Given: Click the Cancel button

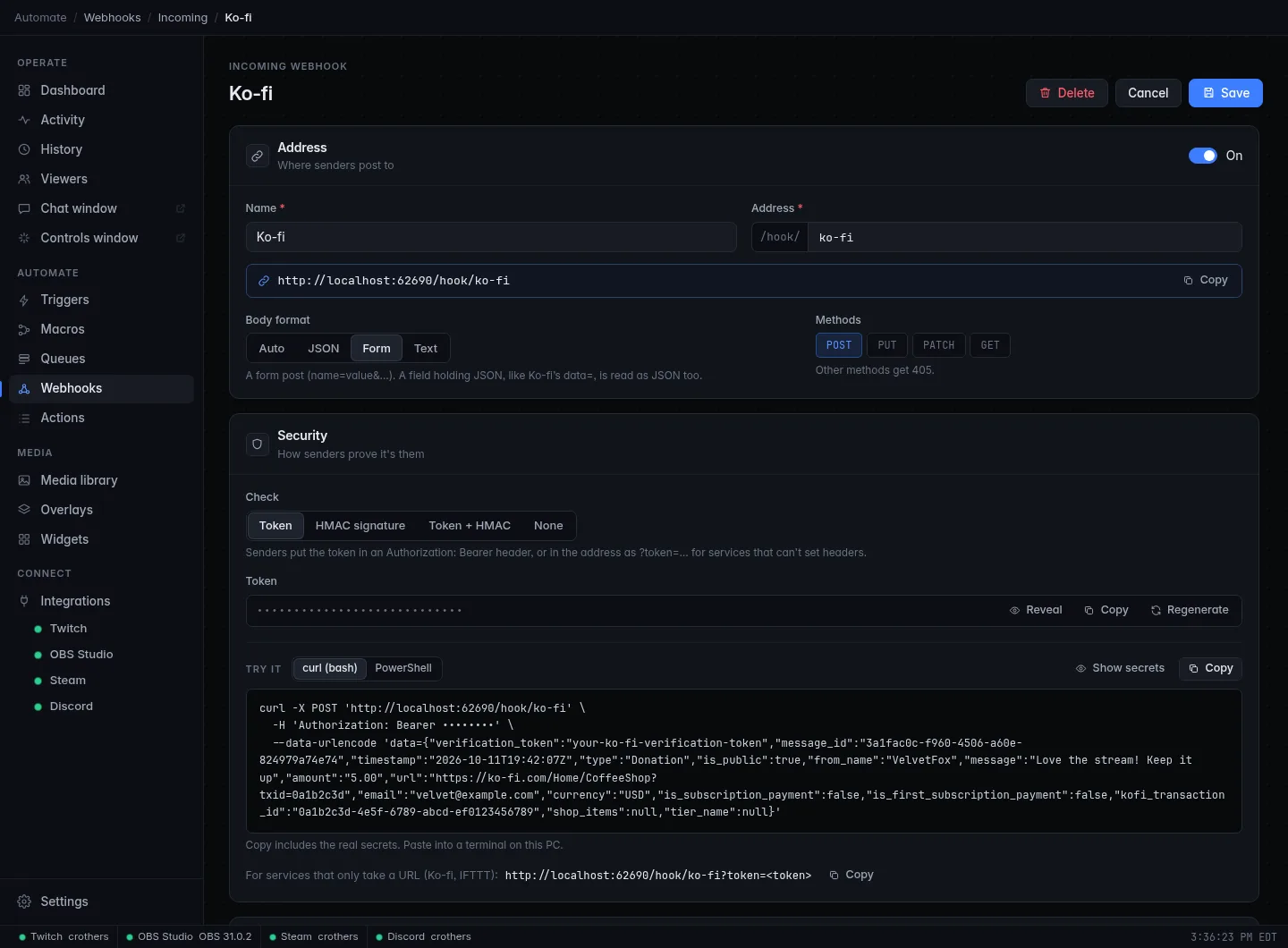Looking at the screenshot, I should tap(1148, 93).
